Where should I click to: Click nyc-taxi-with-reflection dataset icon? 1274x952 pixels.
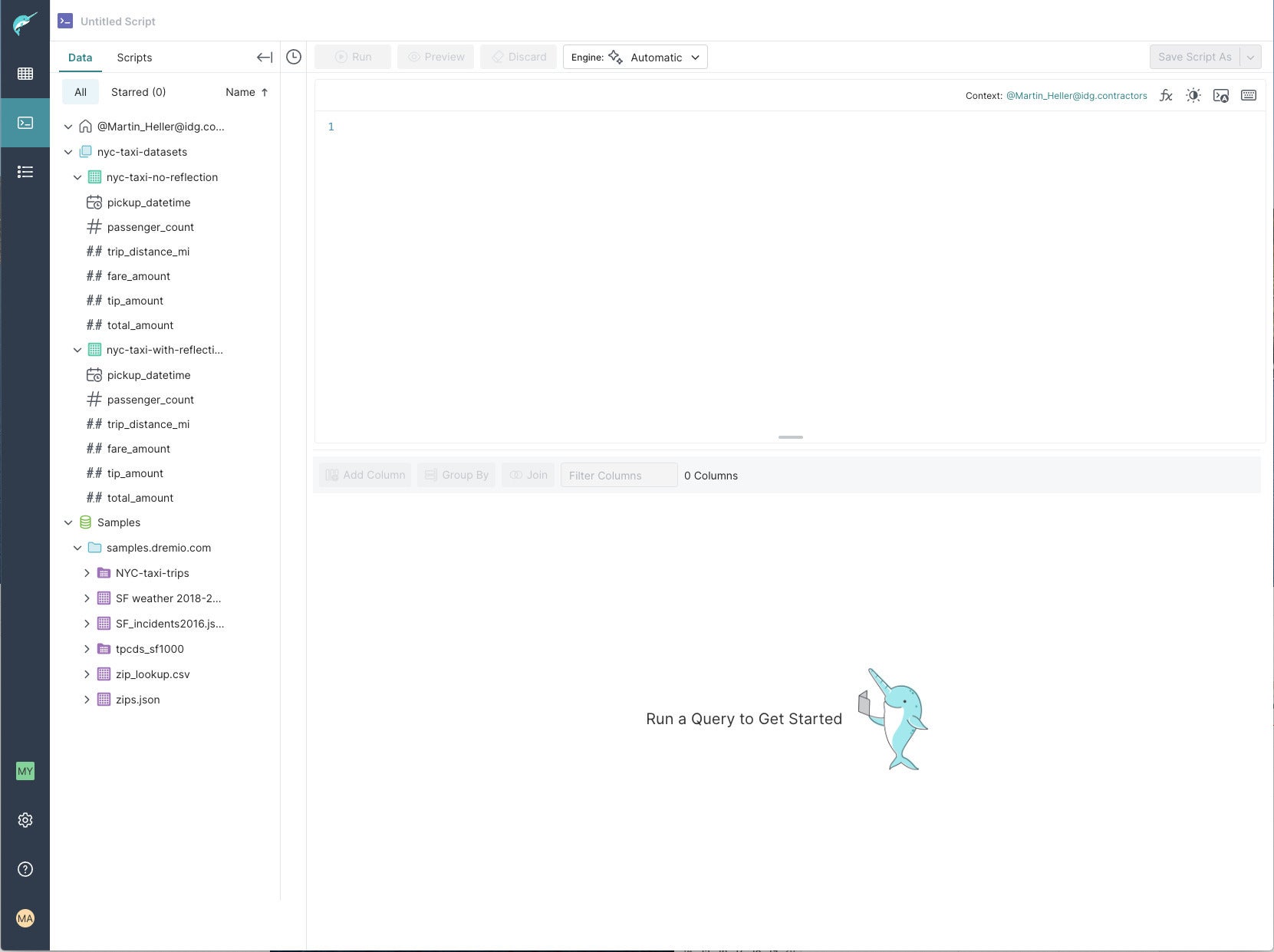click(x=95, y=350)
